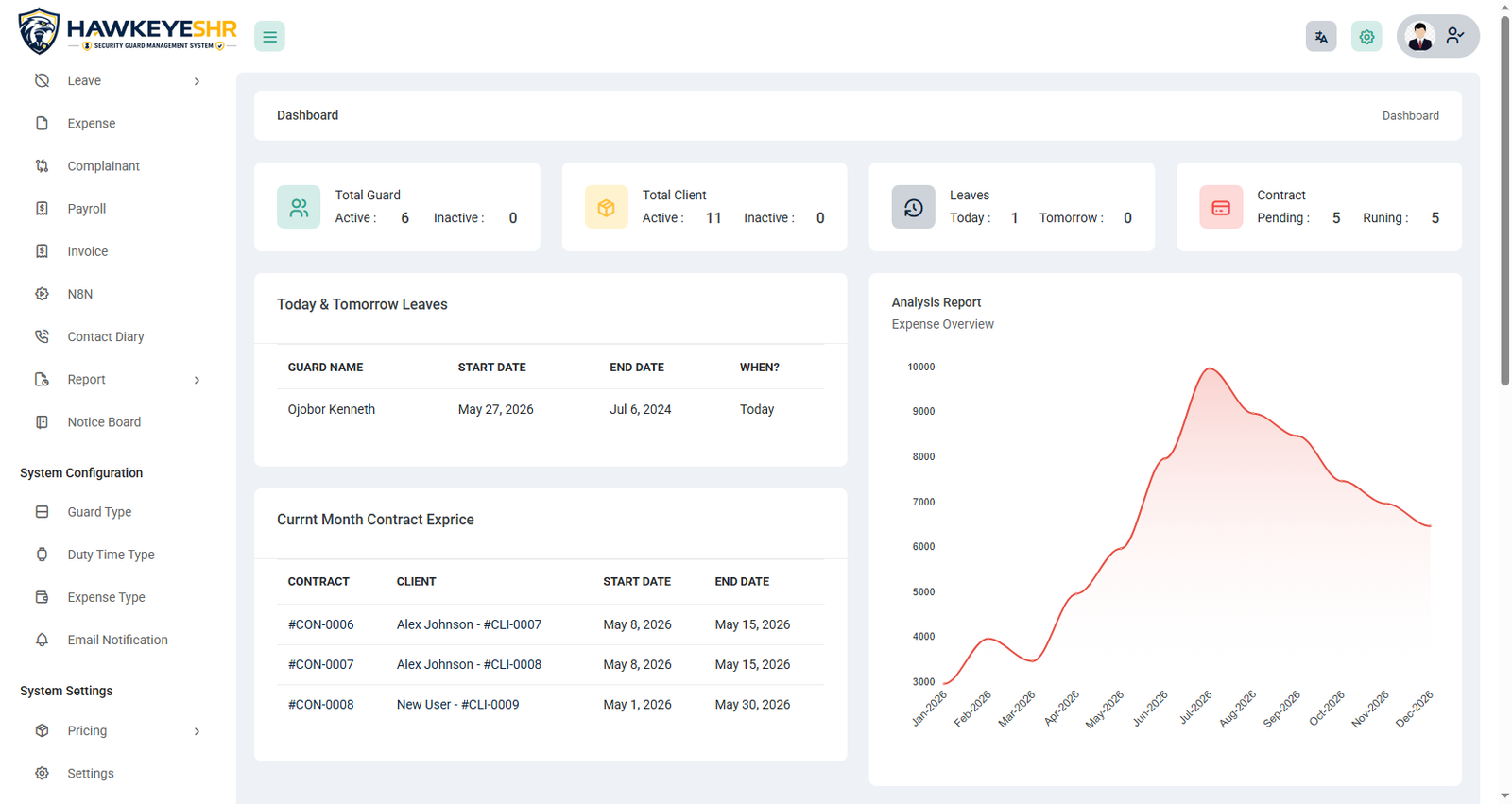Click the Leaves history clock icon
The image size is (1512, 804).
point(914,207)
